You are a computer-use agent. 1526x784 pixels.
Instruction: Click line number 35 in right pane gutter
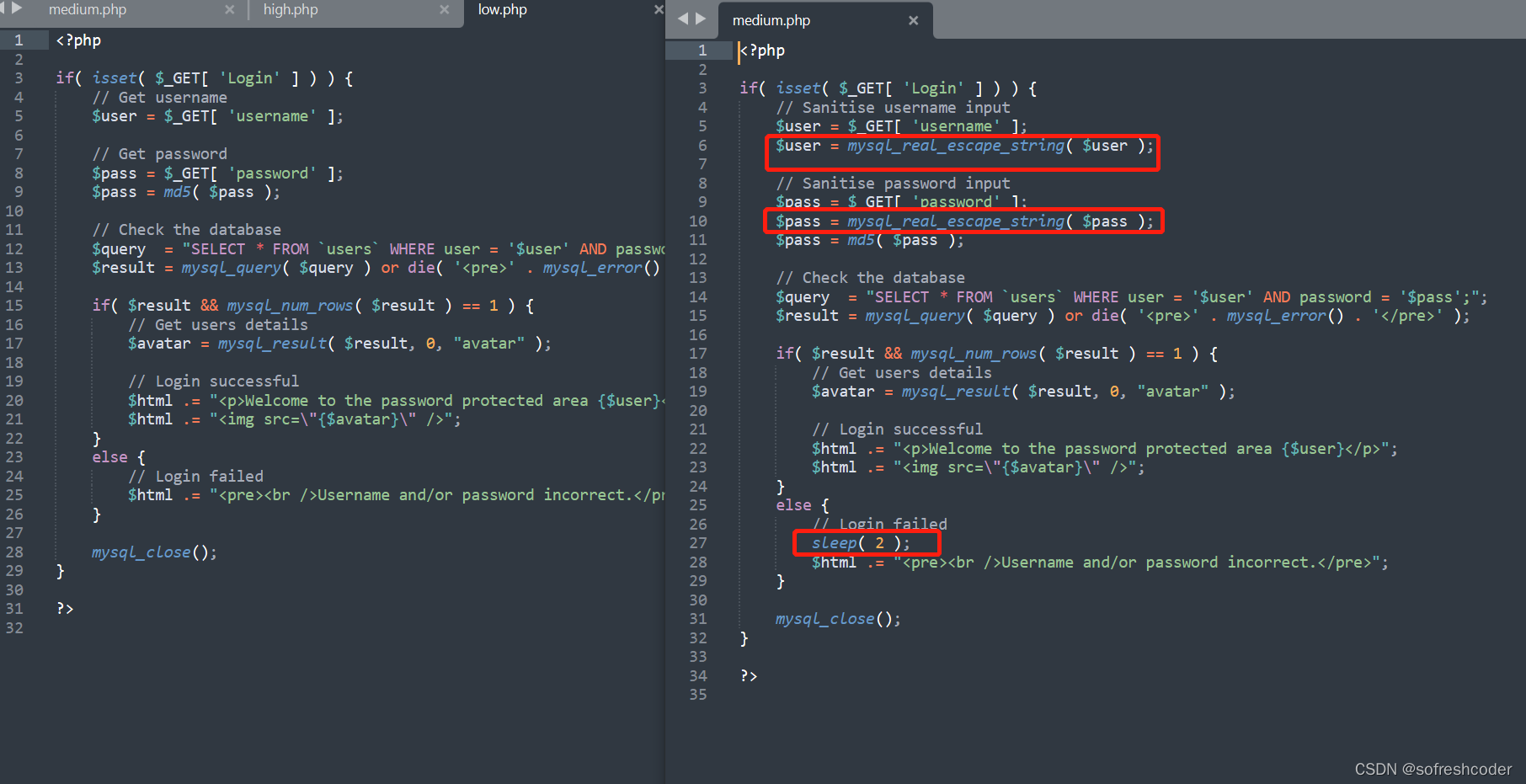698,695
